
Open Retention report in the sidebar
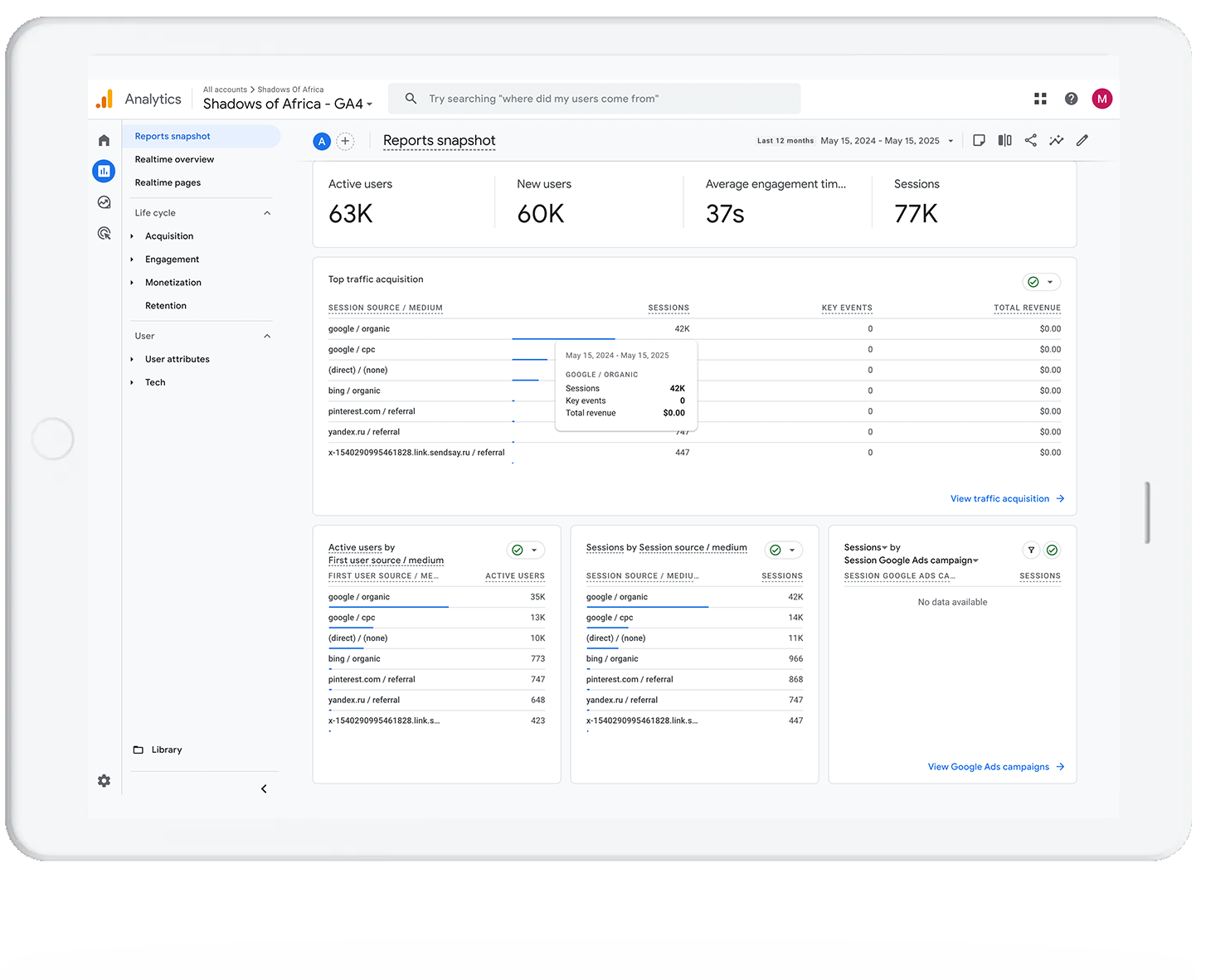166,306
